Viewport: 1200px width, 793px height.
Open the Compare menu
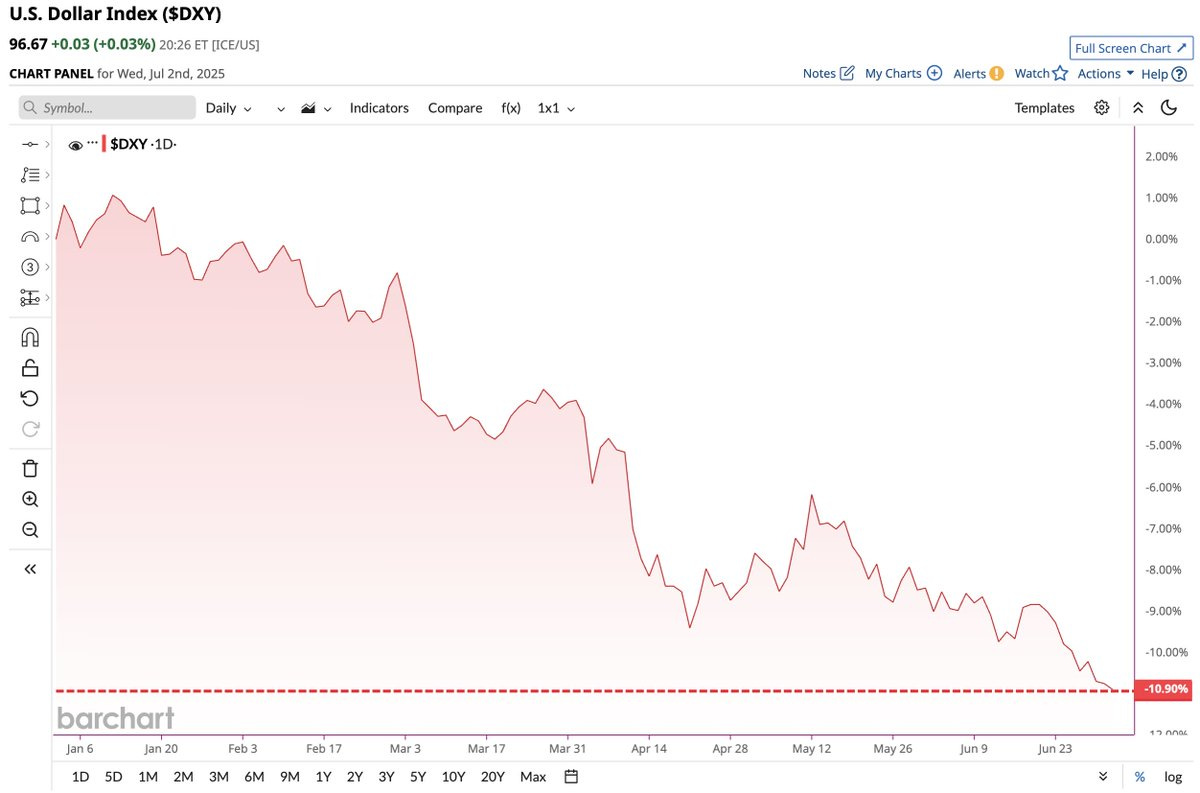click(455, 108)
